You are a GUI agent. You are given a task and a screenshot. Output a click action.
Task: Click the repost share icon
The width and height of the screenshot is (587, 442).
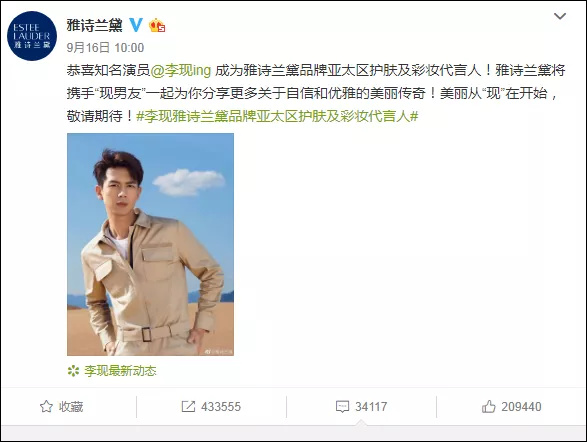188,406
